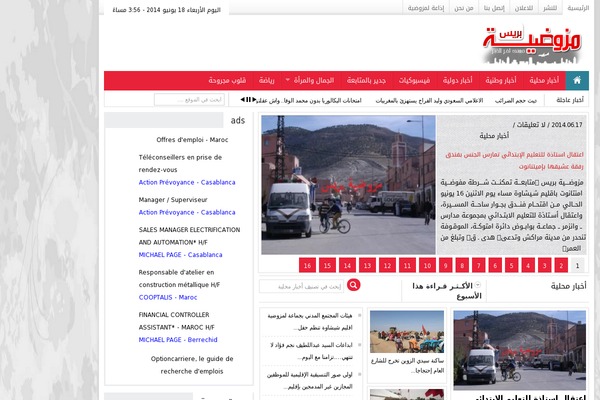Open the جدير بالمتابعة menu item
Screen dimensions: 600x400
click(x=367, y=80)
